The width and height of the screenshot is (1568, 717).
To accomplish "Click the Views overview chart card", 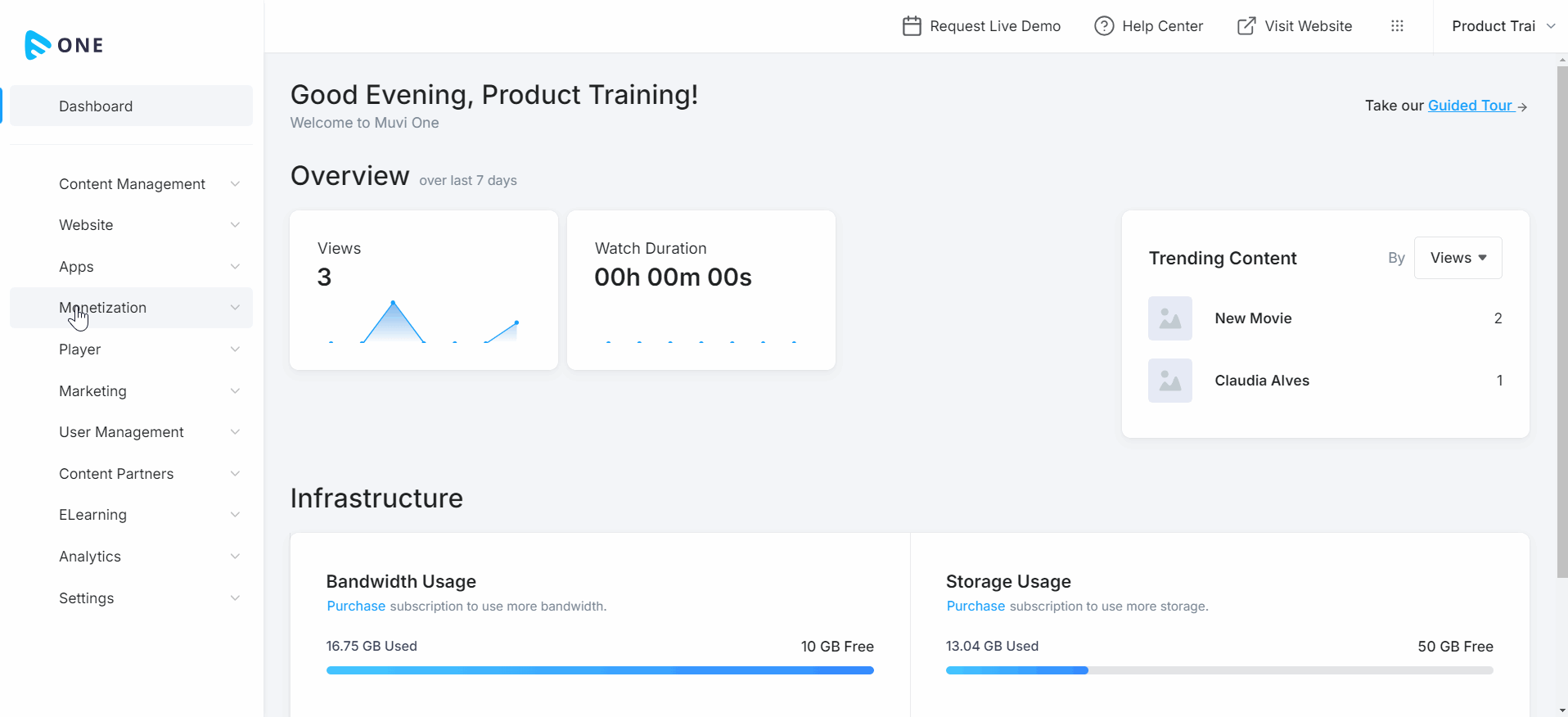I will 423,290.
